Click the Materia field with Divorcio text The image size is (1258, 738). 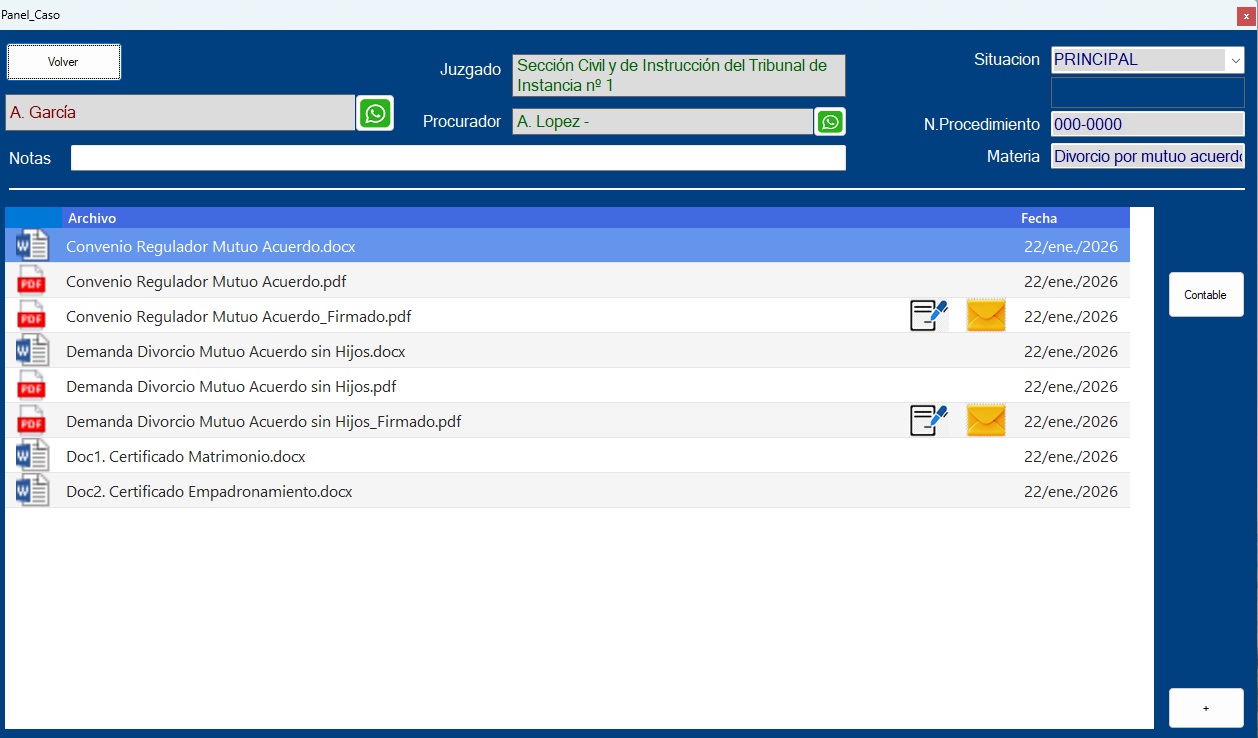[1147, 157]
